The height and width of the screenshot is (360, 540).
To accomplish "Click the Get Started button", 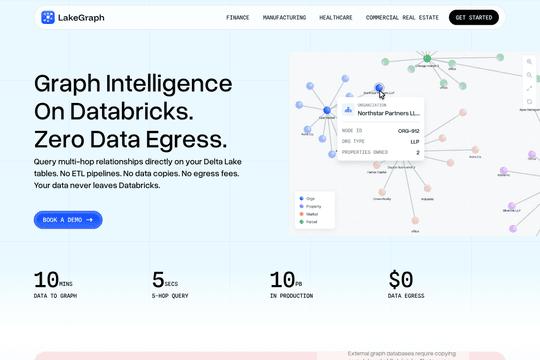I will (x=474, y=18).
